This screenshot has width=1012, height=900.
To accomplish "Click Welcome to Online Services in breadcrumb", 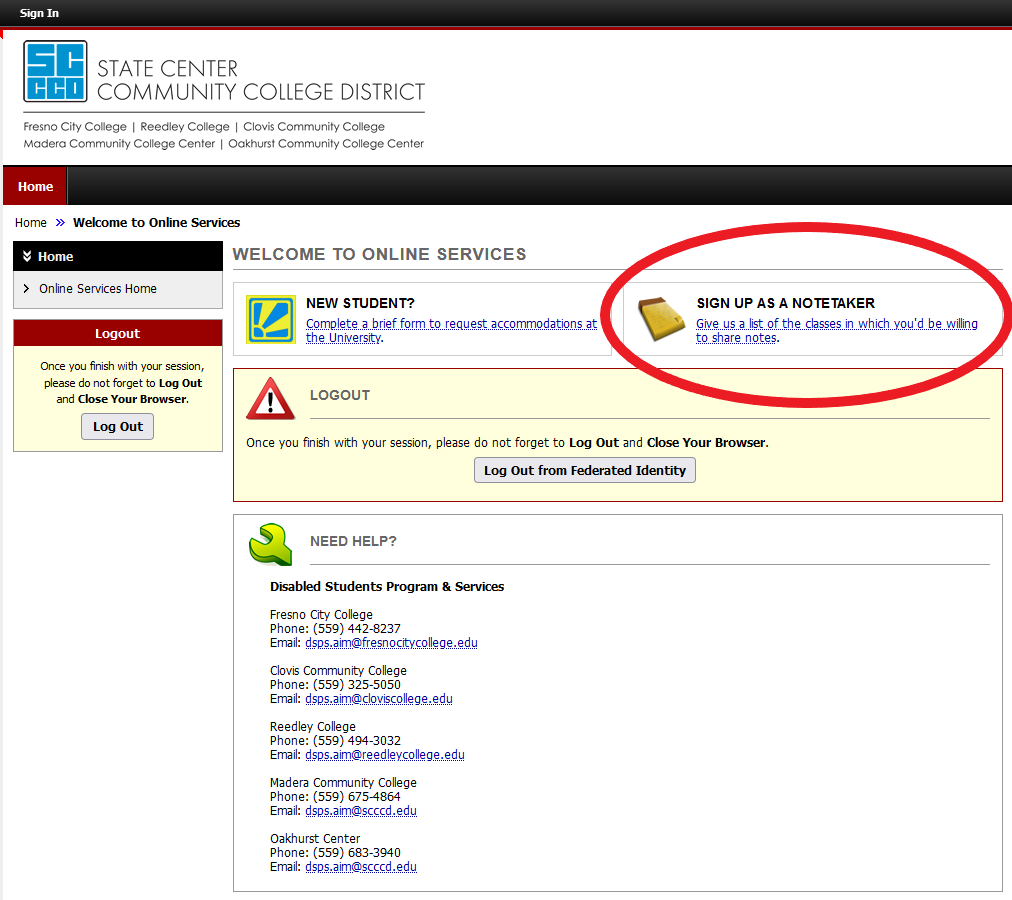I will (156, 223).
